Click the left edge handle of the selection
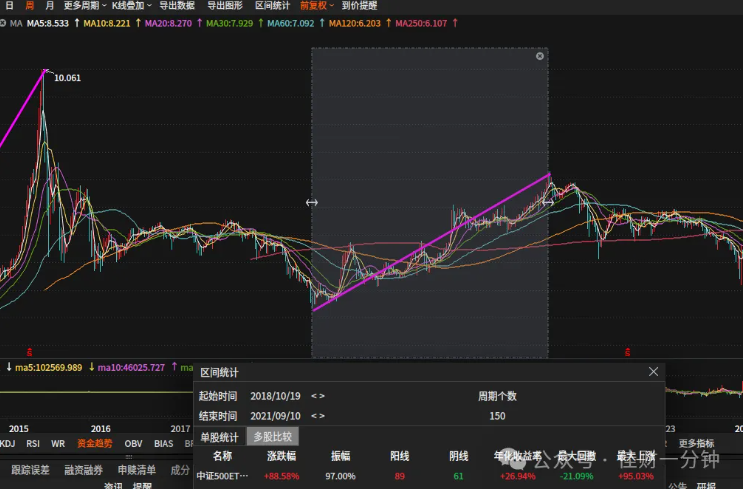The image size is (744, 490). coord(312,203)
